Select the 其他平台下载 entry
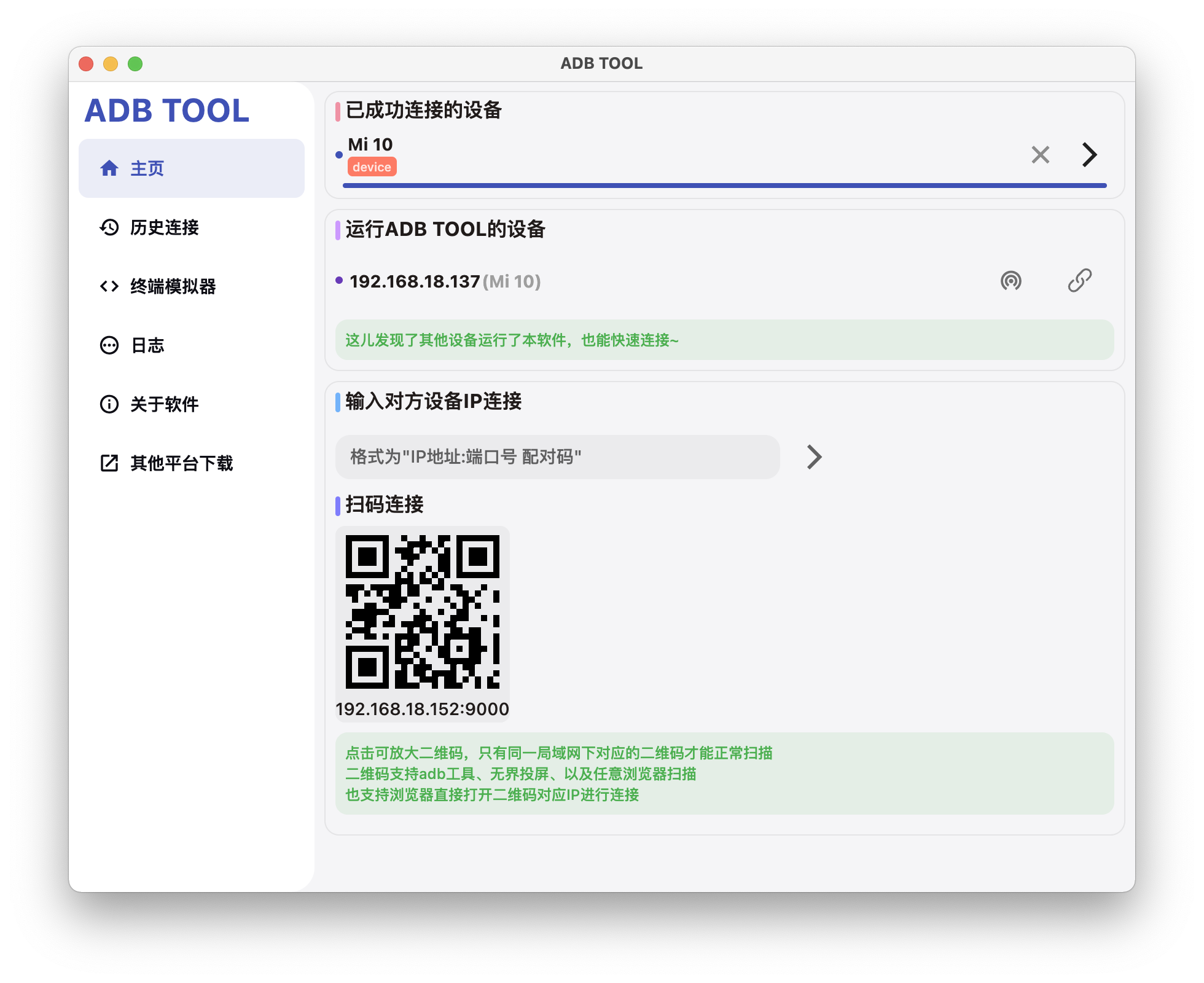The image size is (1204, 983). click(x=182, y=463)
